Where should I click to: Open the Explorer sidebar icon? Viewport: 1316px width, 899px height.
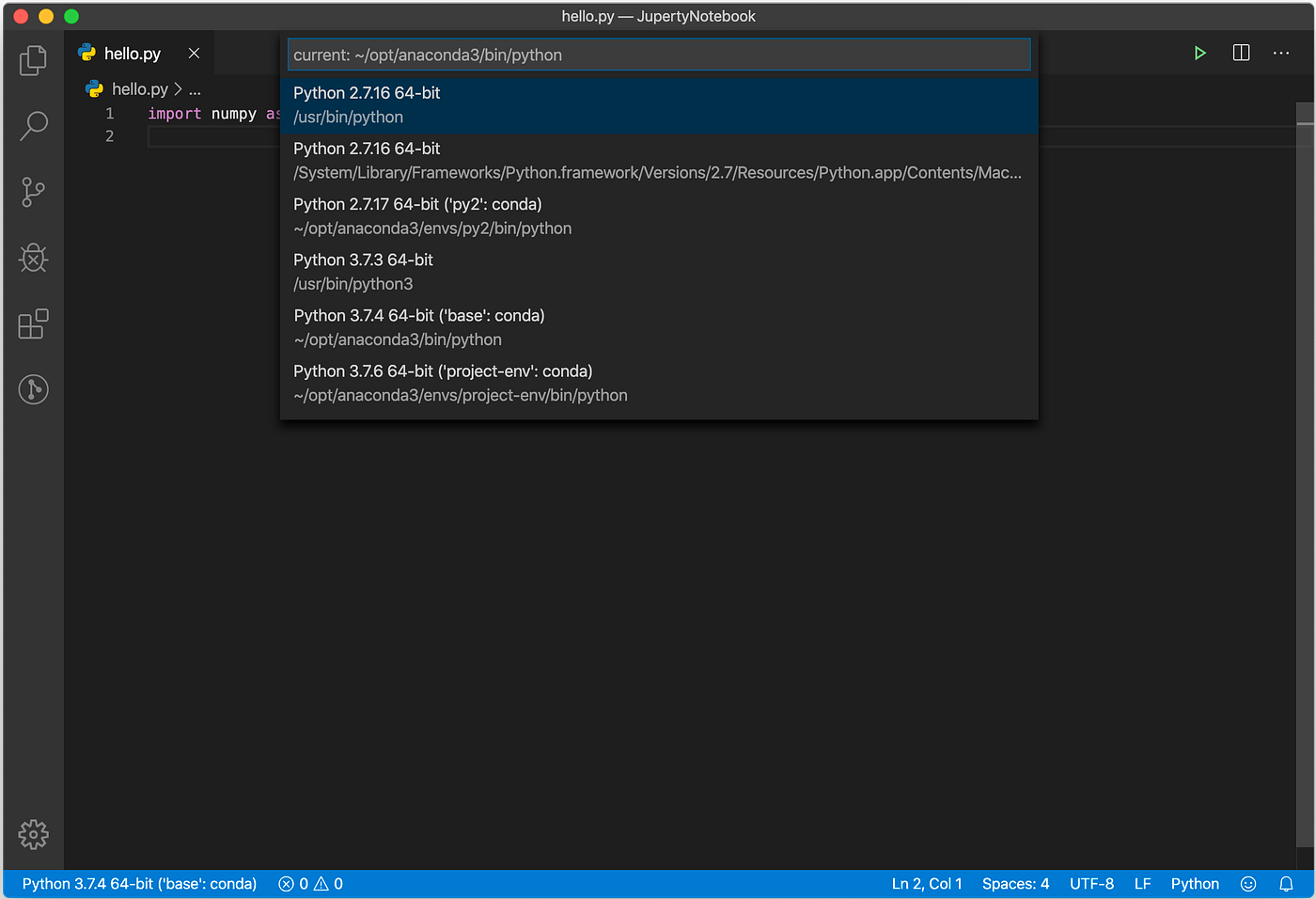pos(33,59)
